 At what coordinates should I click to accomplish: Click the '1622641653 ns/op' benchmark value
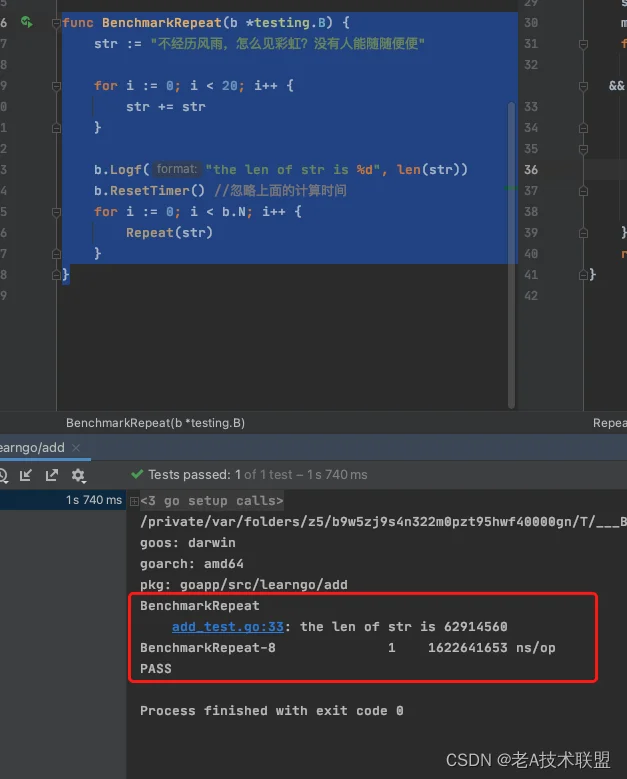pyautogui.click(x=492, y=648)
